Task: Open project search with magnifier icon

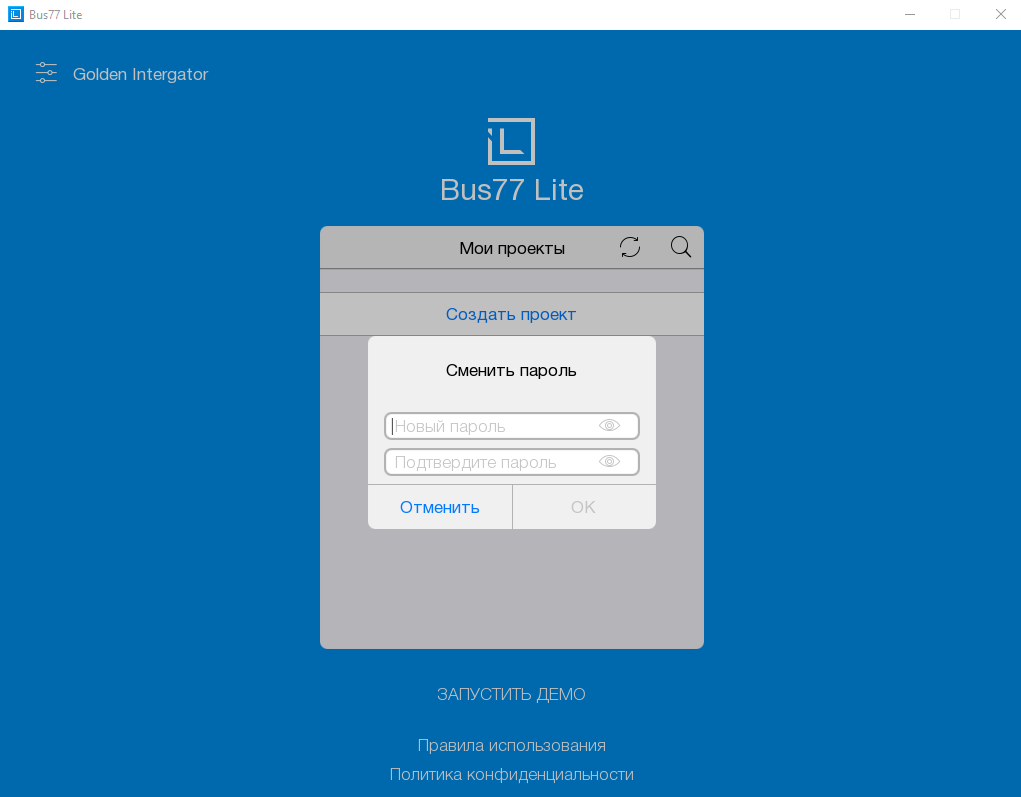Action: pyautogui.click(x=681, y=247)
